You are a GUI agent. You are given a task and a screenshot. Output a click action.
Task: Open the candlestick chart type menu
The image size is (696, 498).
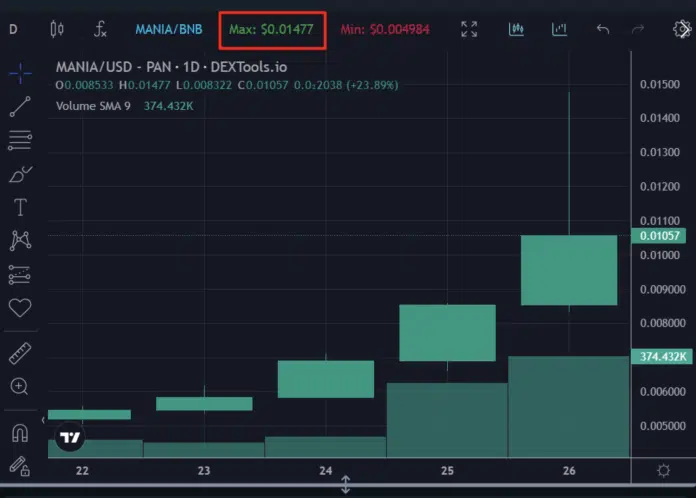click(57, 29)
